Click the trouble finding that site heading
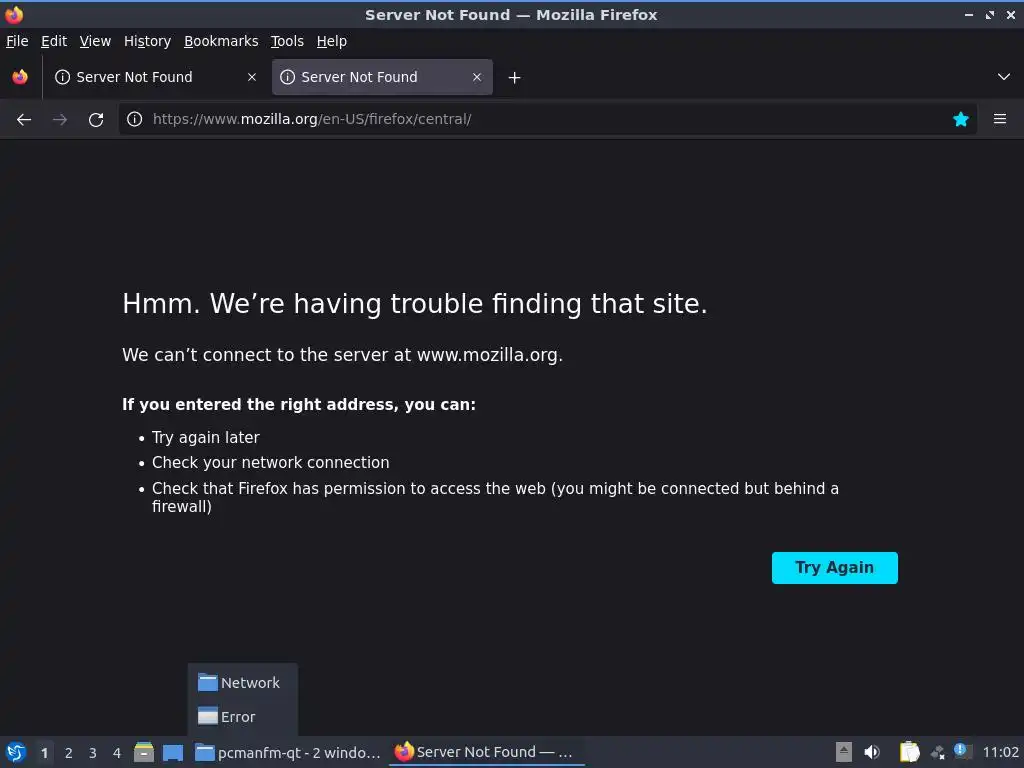This screenshot has height=768, width=1024. click(x=415, y=304)
